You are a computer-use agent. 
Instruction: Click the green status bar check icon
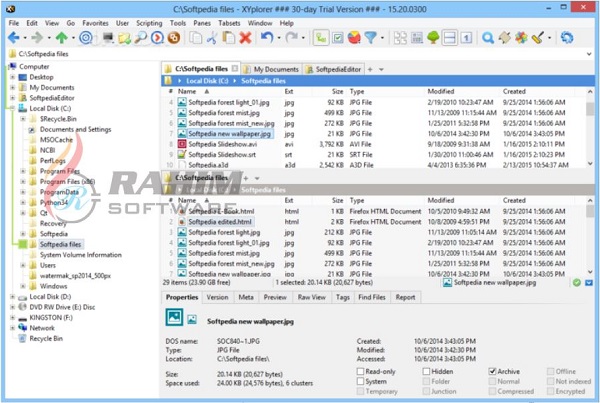[x=577, y=283]
